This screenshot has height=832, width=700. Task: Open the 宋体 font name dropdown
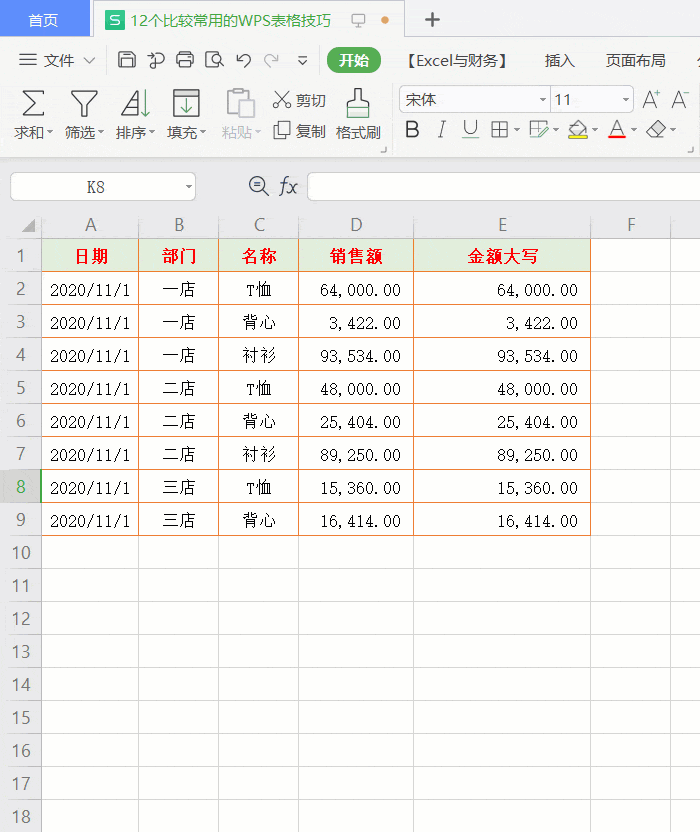(543, 100)
